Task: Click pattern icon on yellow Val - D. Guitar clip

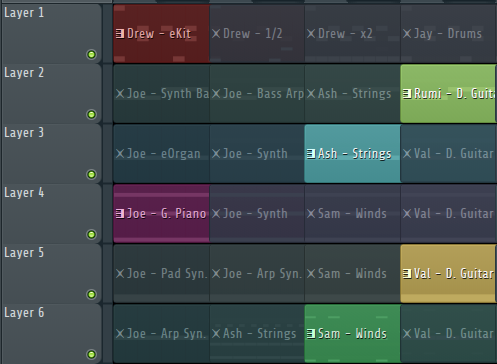Action: (407, 274)
